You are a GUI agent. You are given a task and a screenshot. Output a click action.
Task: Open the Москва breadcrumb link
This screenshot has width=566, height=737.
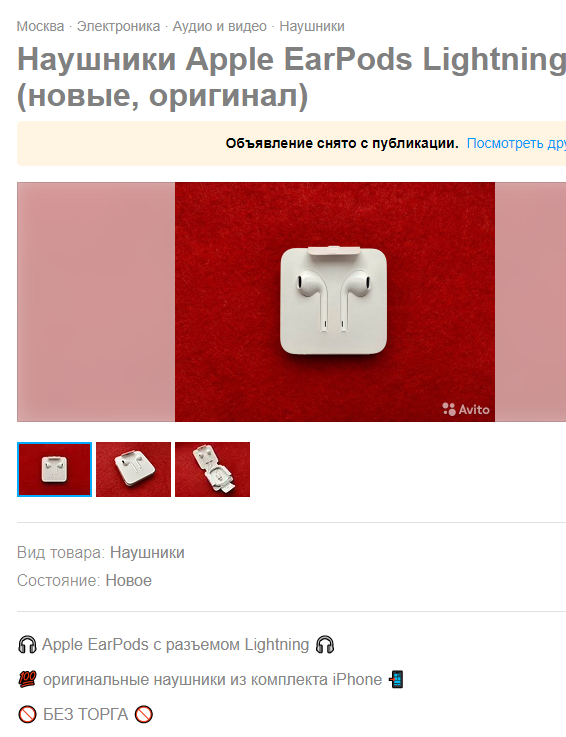point(40,26)
